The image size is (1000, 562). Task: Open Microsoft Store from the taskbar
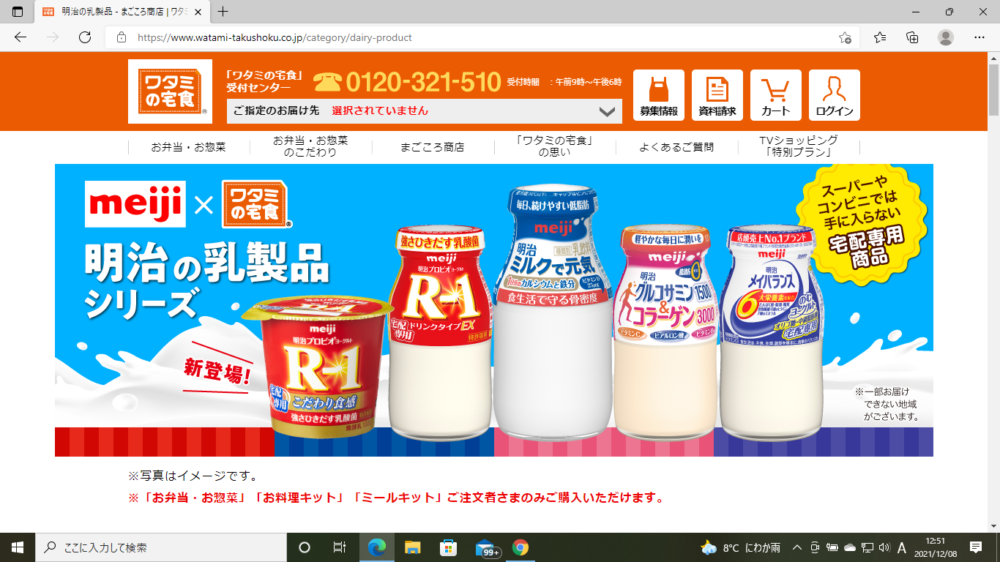[448, 547]
